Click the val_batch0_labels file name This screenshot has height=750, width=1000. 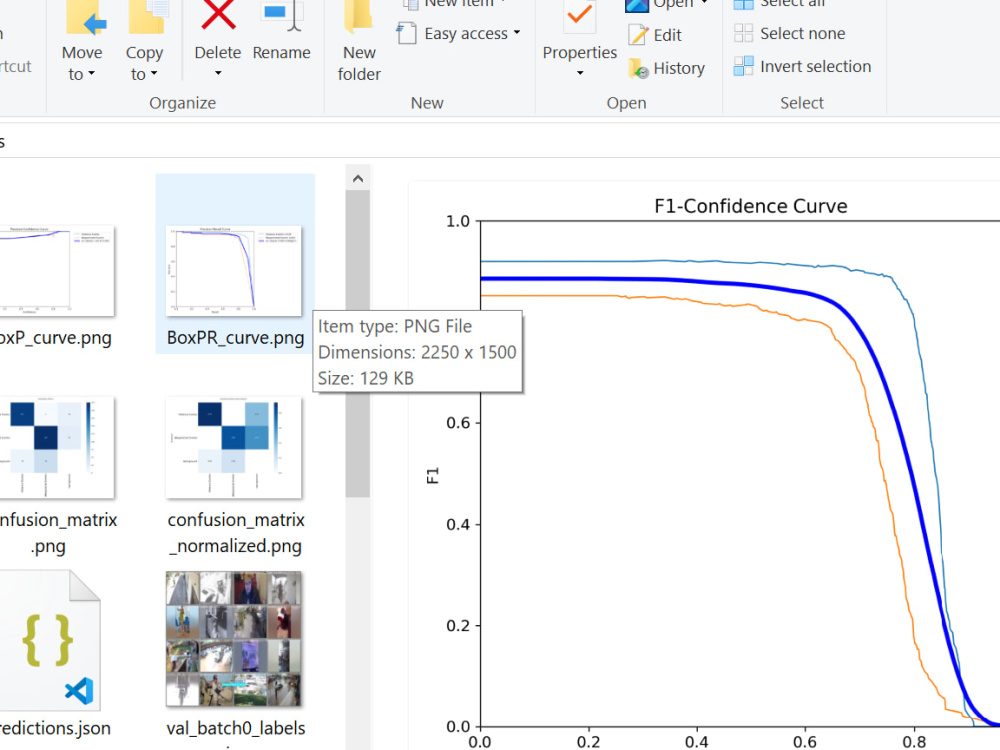[x=236, y=728]
